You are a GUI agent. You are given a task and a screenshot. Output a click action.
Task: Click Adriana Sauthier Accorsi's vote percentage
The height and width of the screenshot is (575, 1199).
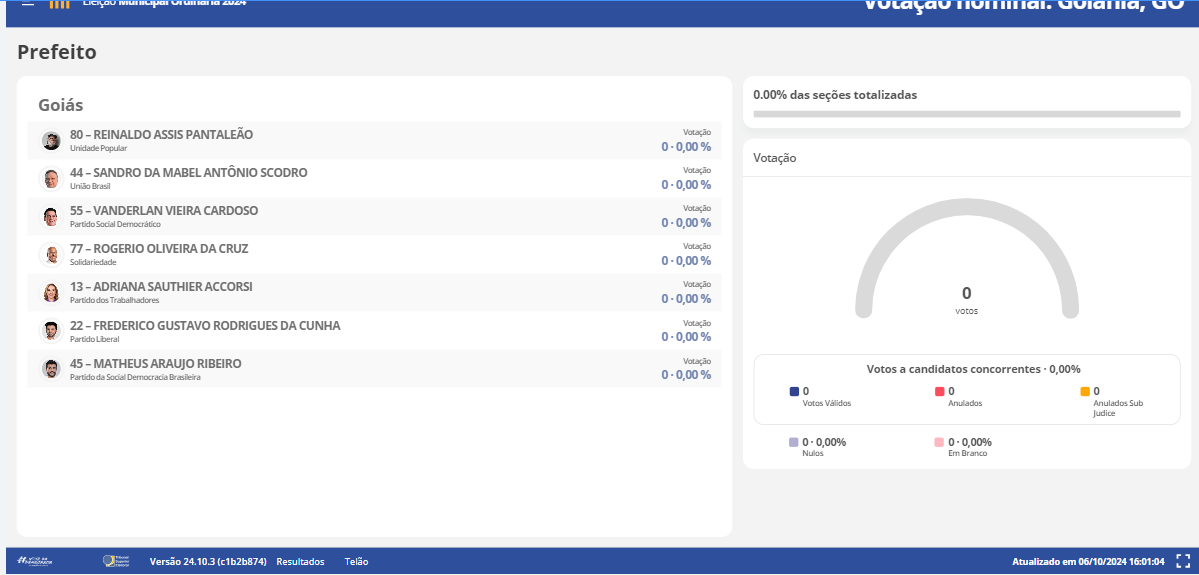[687, 299]
